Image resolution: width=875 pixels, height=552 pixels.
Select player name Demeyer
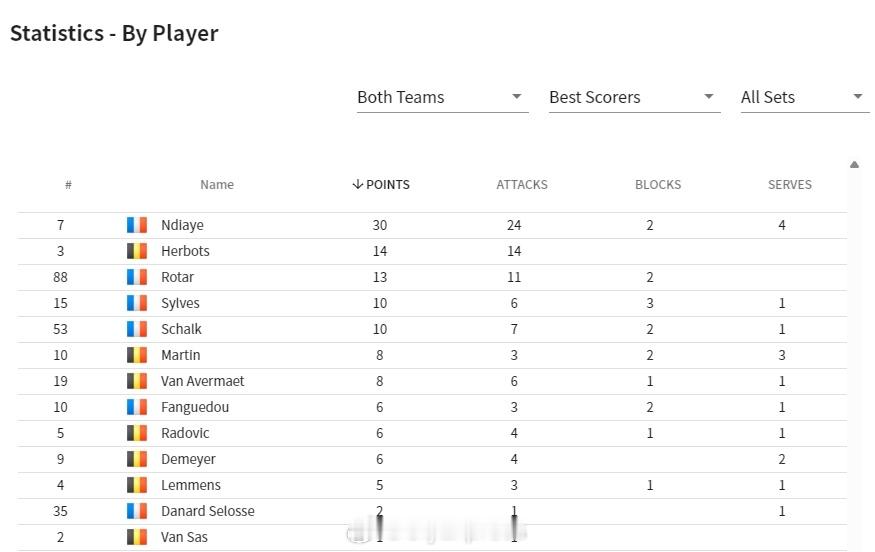188,459
